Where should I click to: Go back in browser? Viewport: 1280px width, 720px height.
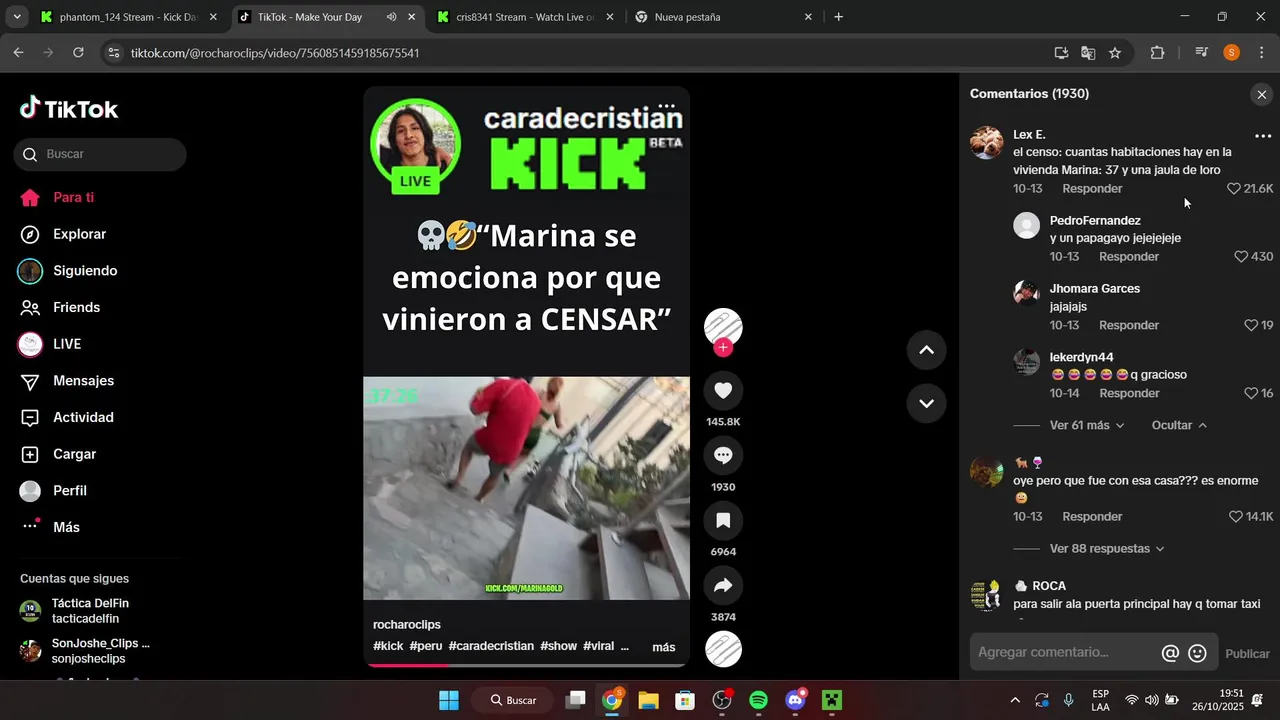(18, 53)
